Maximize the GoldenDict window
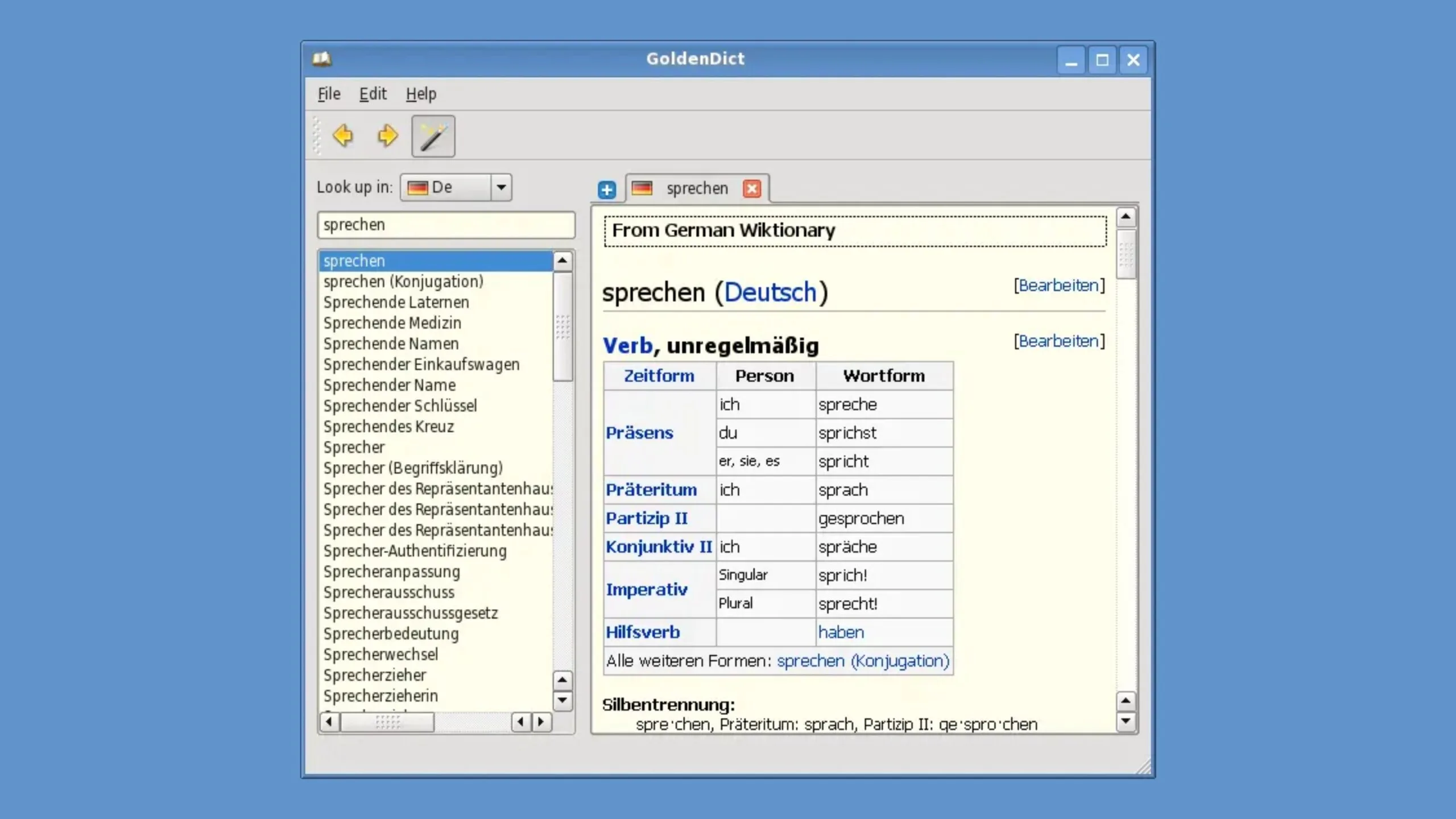Image resolution: width=1456 pixels, height=819 pixels. click(x=1102, y=60)
